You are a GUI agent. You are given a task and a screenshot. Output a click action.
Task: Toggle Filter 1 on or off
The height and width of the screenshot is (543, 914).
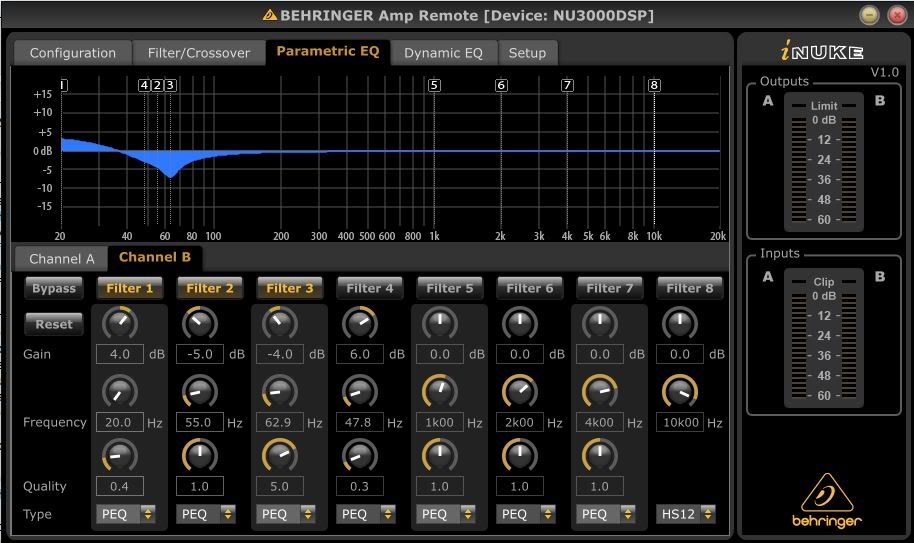129,288
